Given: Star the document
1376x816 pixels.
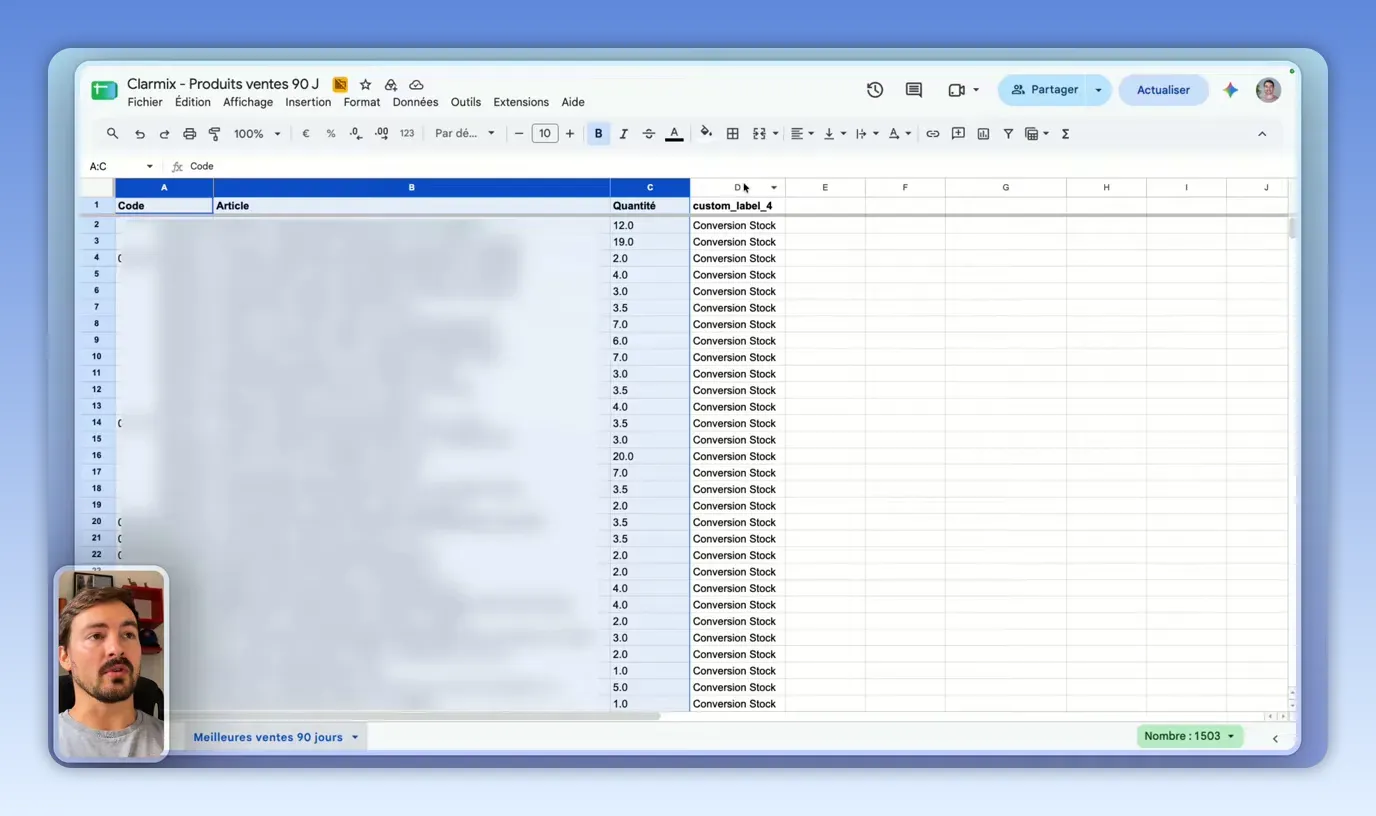Looking at the screenshot, I should click(x=366, y=85).
